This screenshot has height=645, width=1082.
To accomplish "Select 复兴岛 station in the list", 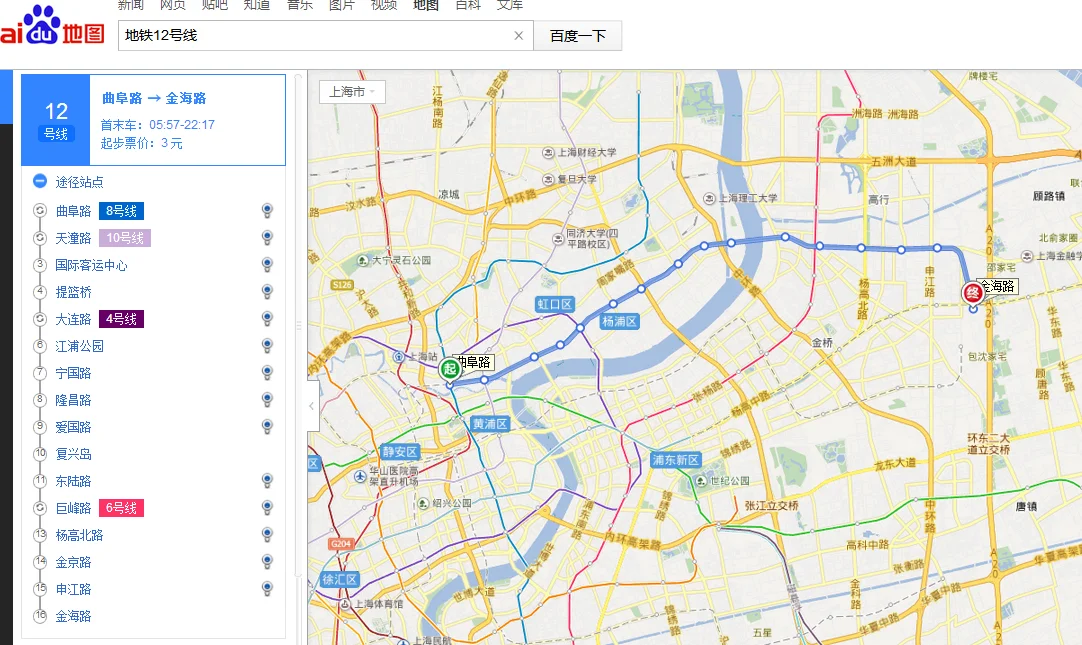I will [73, 454].
